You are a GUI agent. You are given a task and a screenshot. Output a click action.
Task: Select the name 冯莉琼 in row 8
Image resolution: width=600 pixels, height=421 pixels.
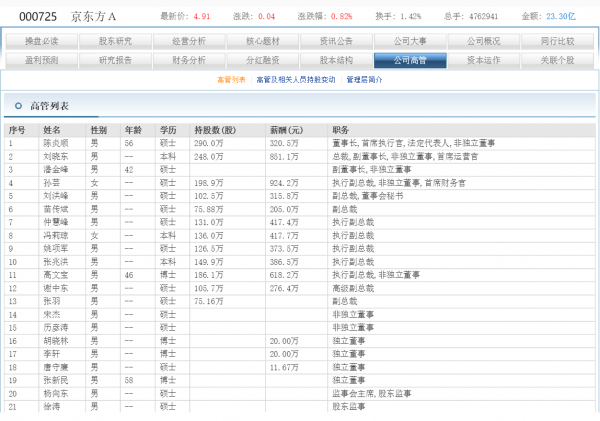point(56,236)
